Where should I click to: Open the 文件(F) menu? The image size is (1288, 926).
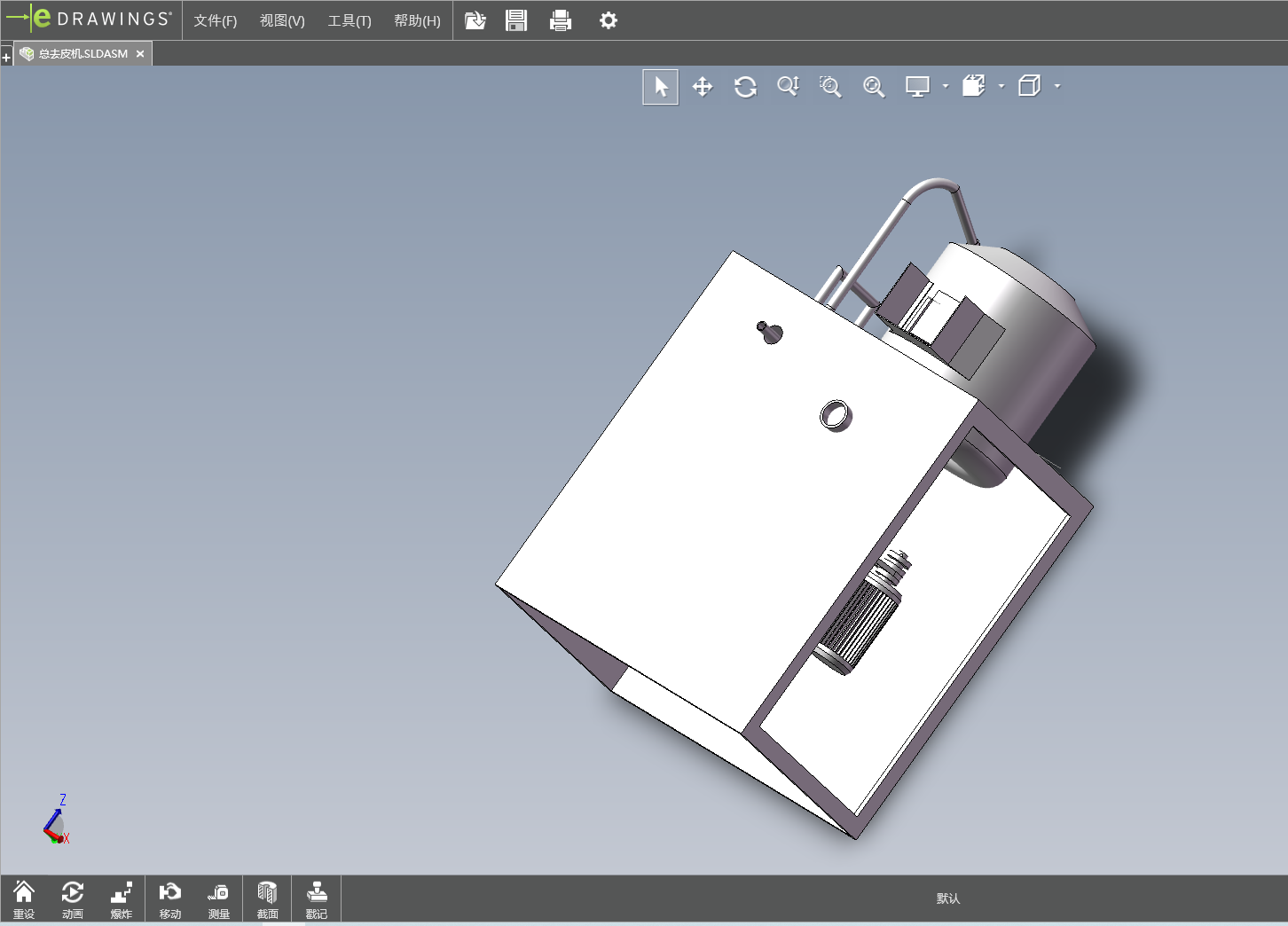(216, 20)
